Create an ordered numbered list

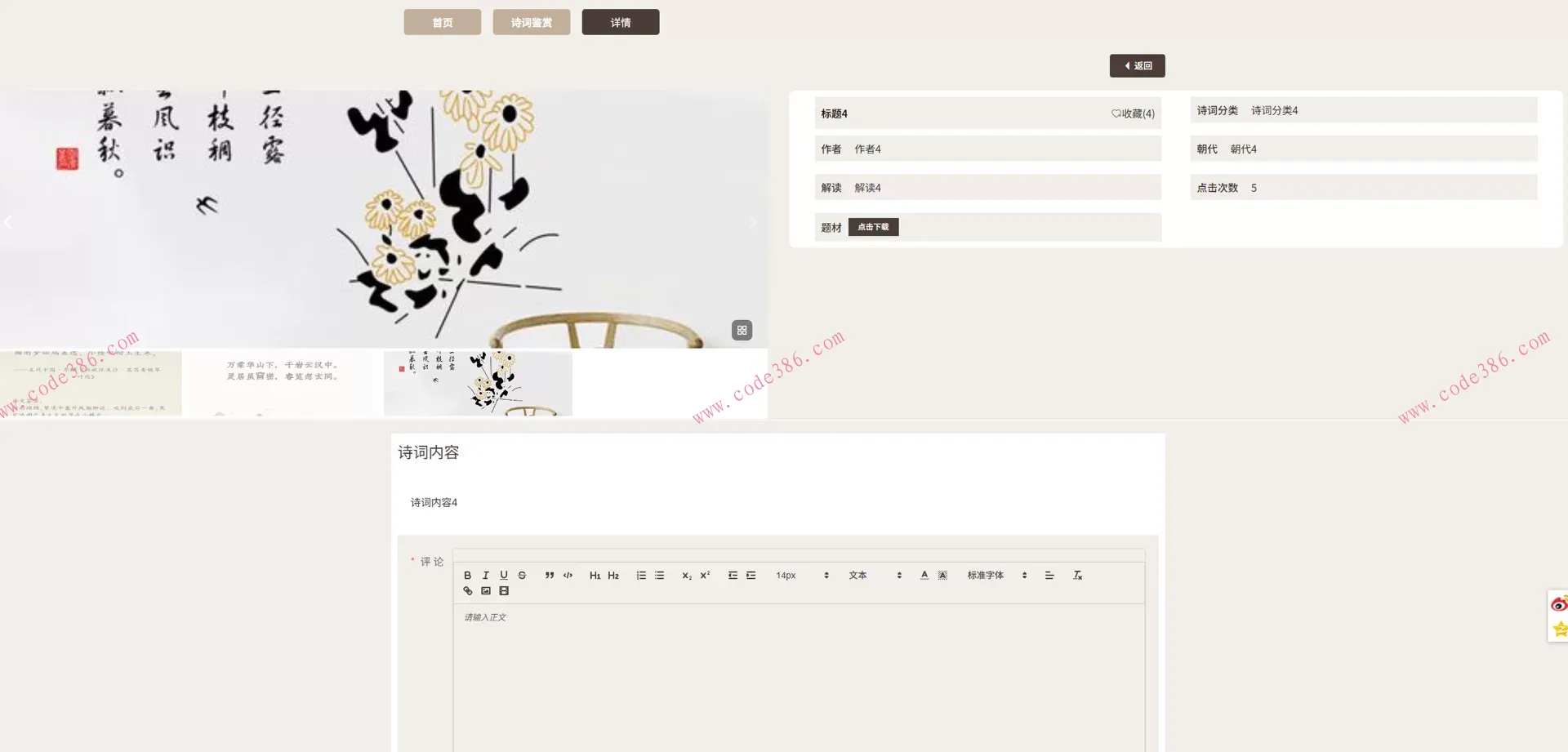641,576
